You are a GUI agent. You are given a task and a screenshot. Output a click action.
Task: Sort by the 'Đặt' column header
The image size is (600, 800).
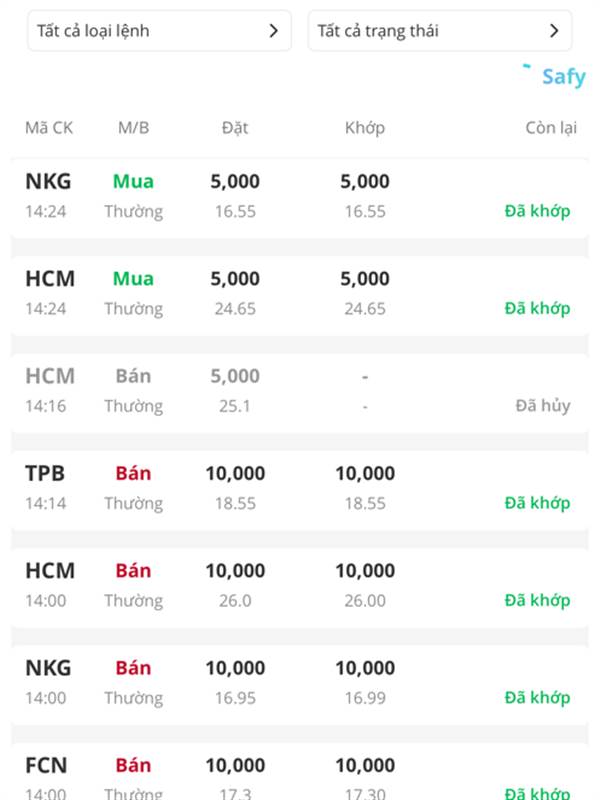click(235, 128)
